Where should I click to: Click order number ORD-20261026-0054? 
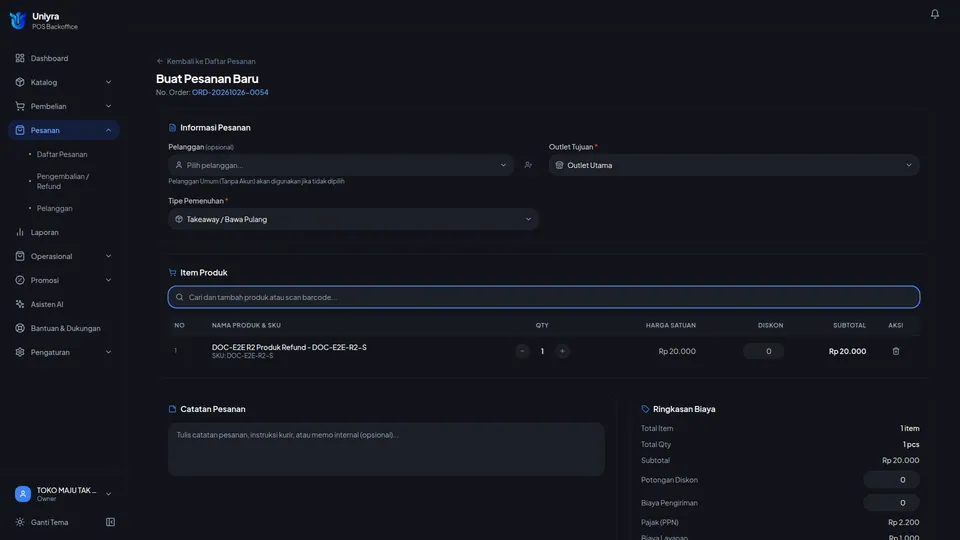230,92
